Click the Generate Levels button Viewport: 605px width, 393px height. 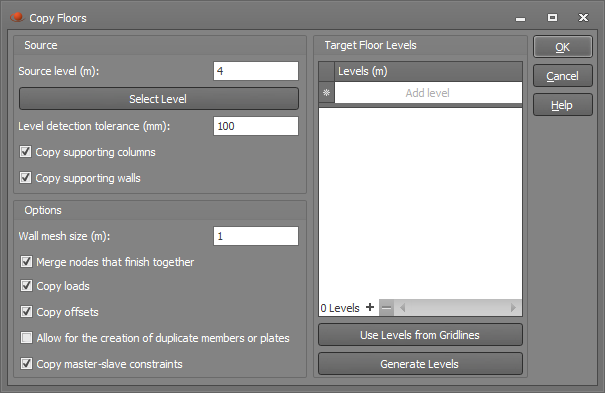point(420,364)
